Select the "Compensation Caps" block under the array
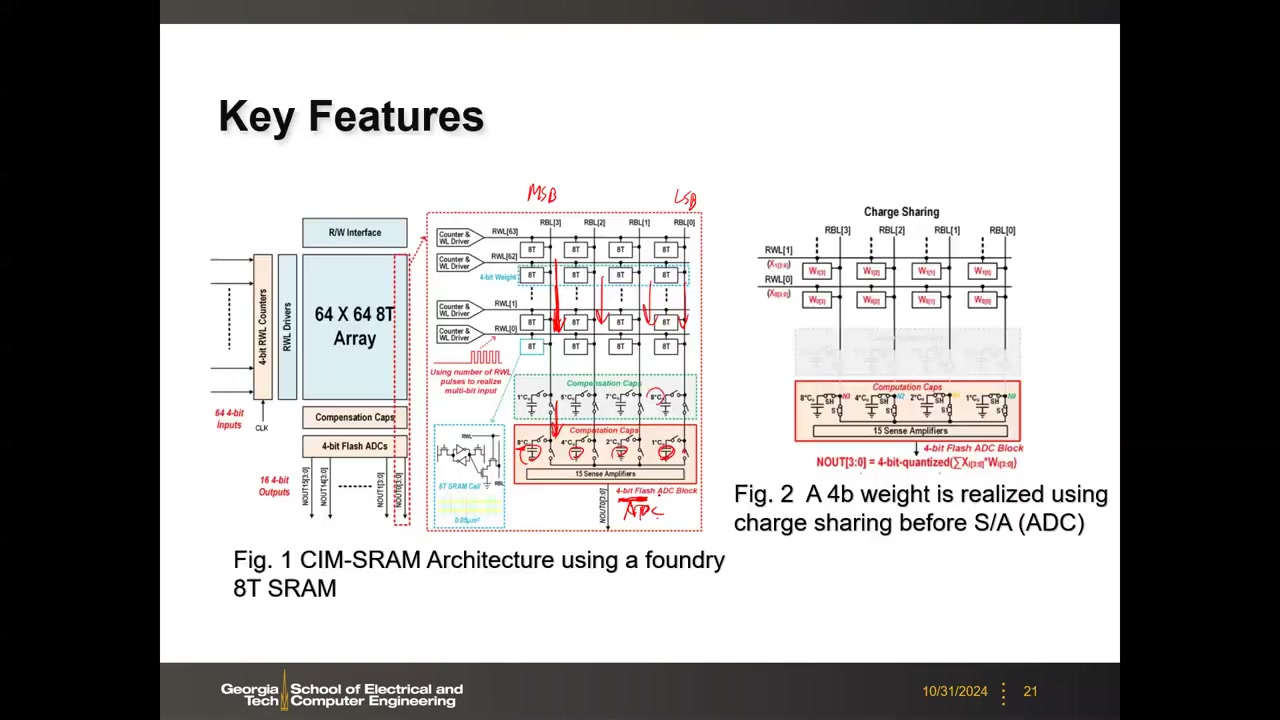Viewport: 1280px width, 720px height. [x=355, y=417]
